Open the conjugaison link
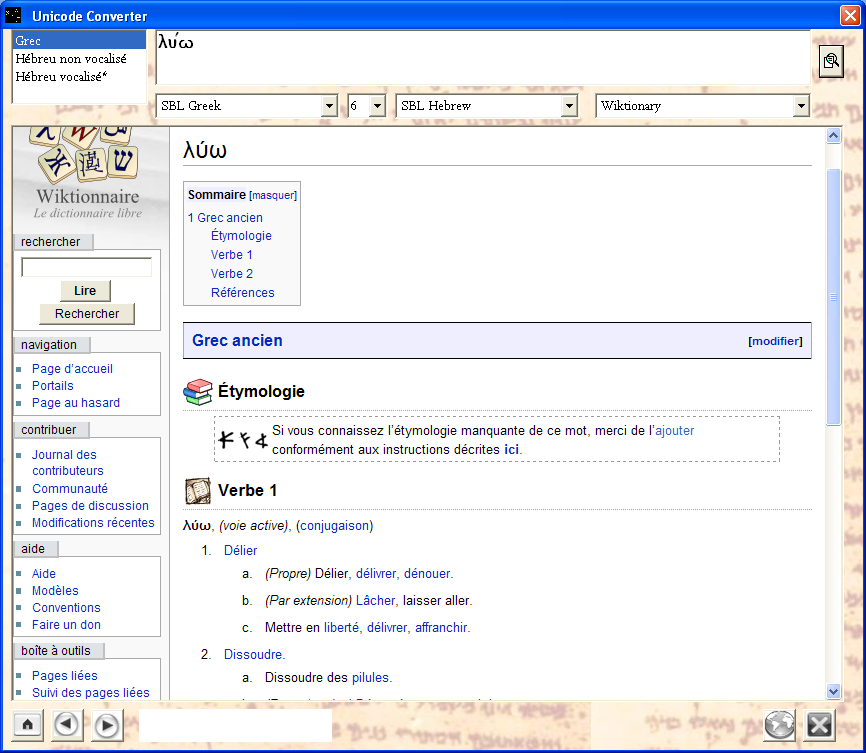Viewport: 866px width, 753px height. point(335,525)
